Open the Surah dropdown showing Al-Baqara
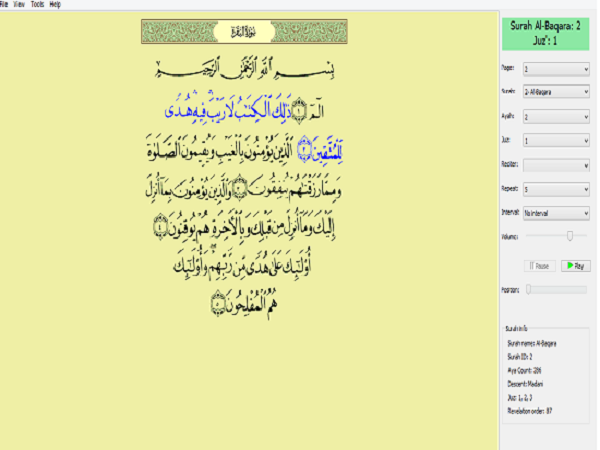Viewport: 600px width, 450px height. [556, 92]
